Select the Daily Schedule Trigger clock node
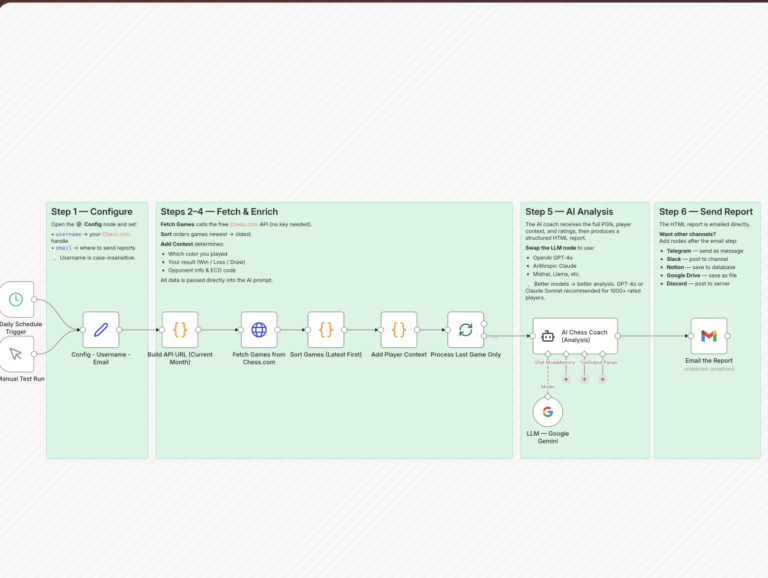Image resolution: width=768 pixels, height=578 pixels. pyautogui.click(x=16, y=299)
